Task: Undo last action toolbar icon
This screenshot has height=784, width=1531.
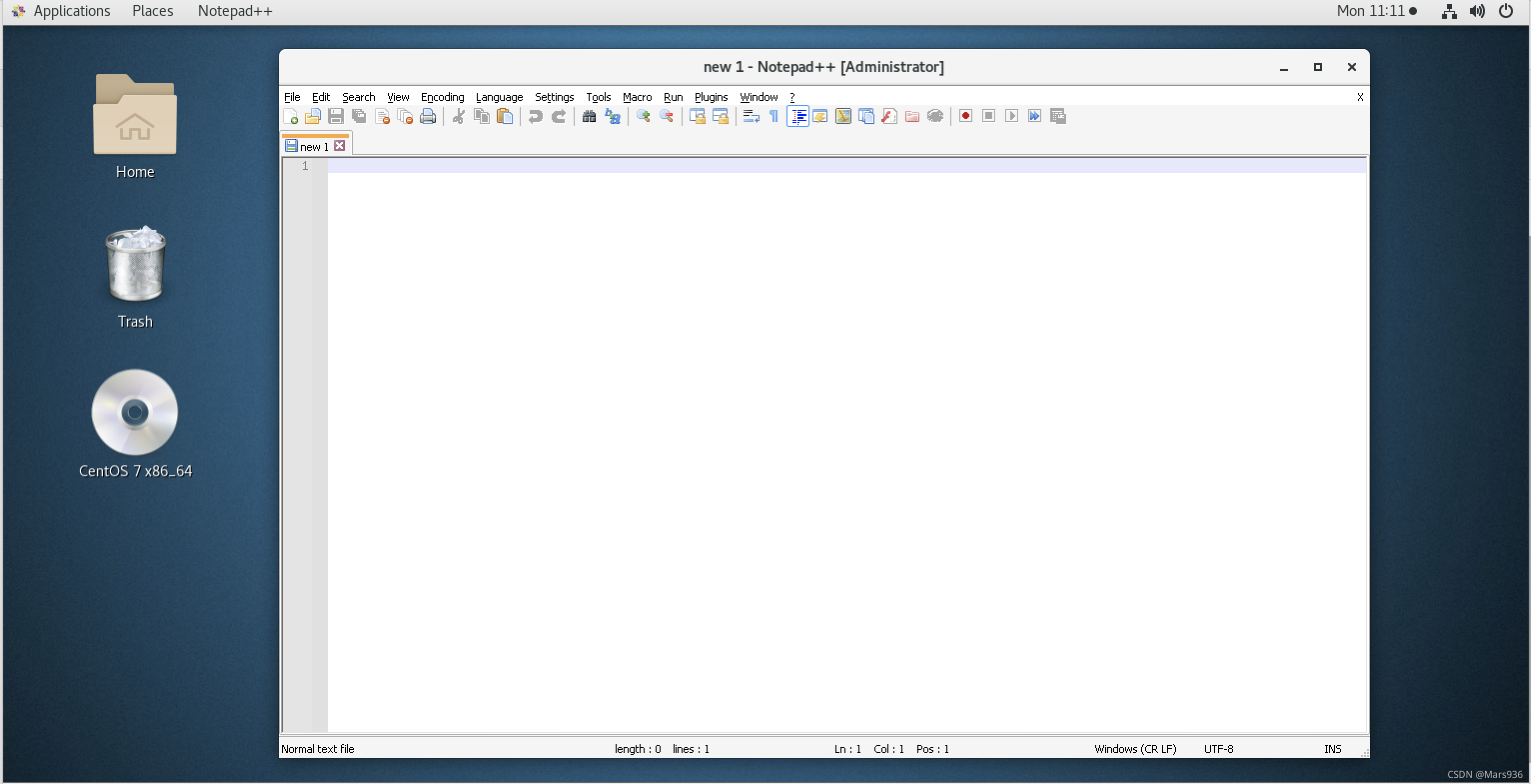Action: [x=535, y=116]
